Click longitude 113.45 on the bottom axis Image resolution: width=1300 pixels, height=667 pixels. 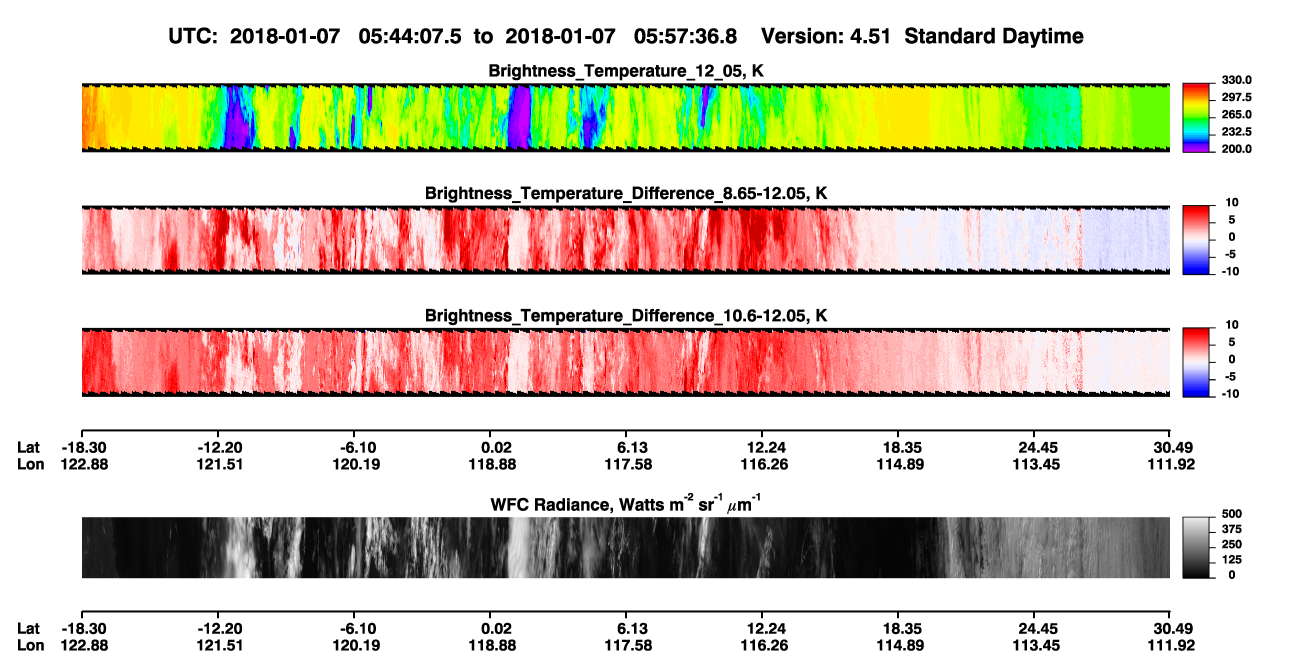pos(1035,645)
